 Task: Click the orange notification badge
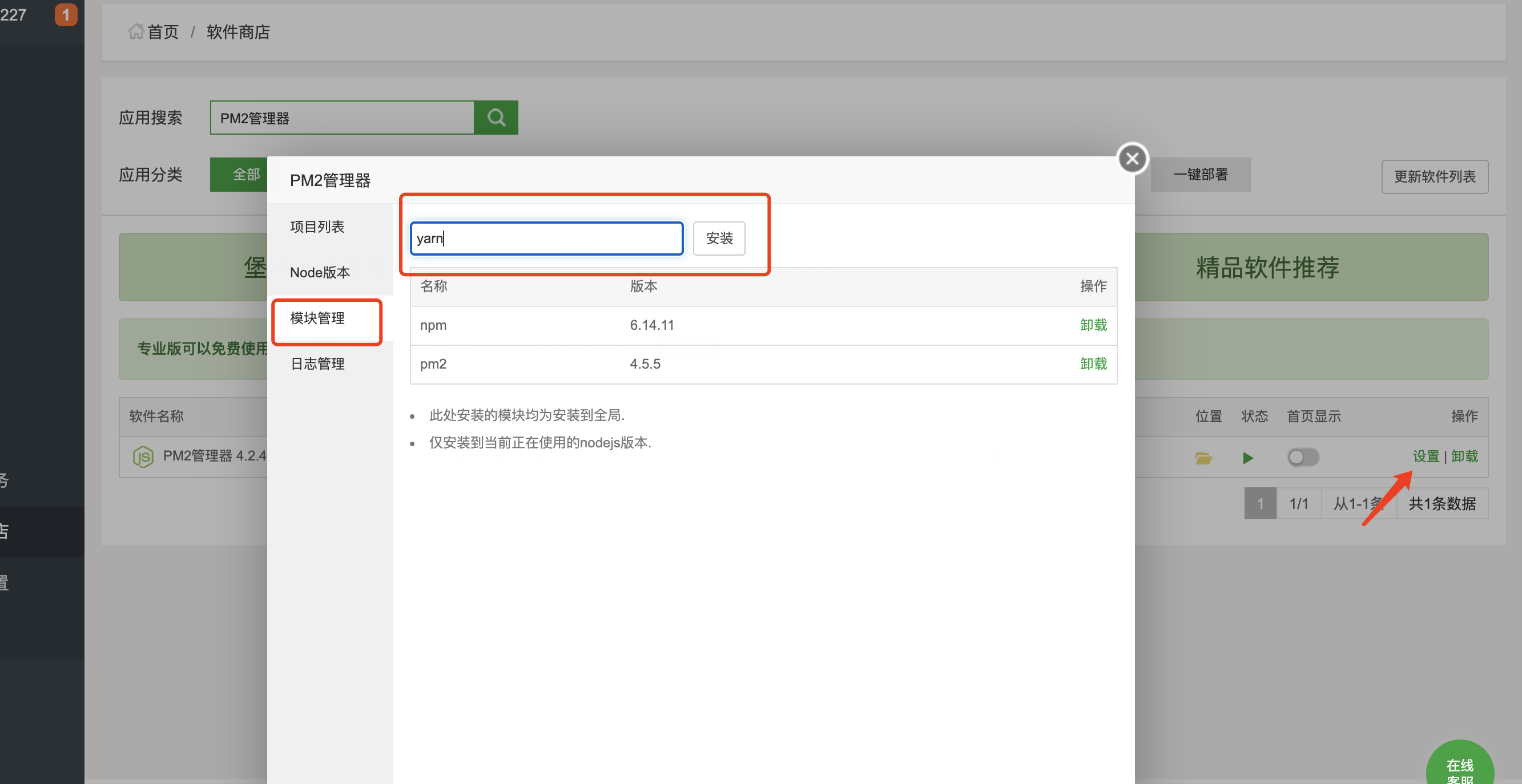pyautogui.click(x=66, y=15)
